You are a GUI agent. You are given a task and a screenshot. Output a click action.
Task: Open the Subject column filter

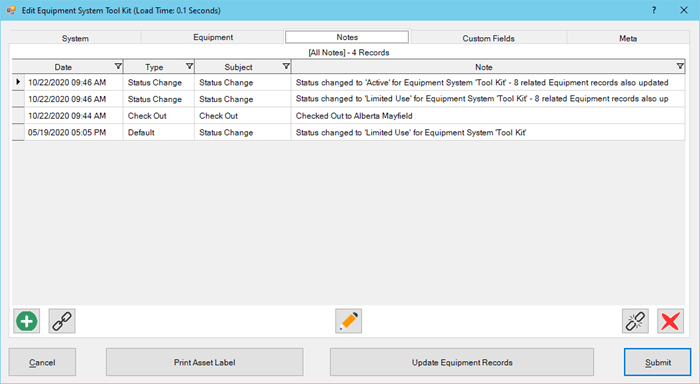(x=286, y=67)
